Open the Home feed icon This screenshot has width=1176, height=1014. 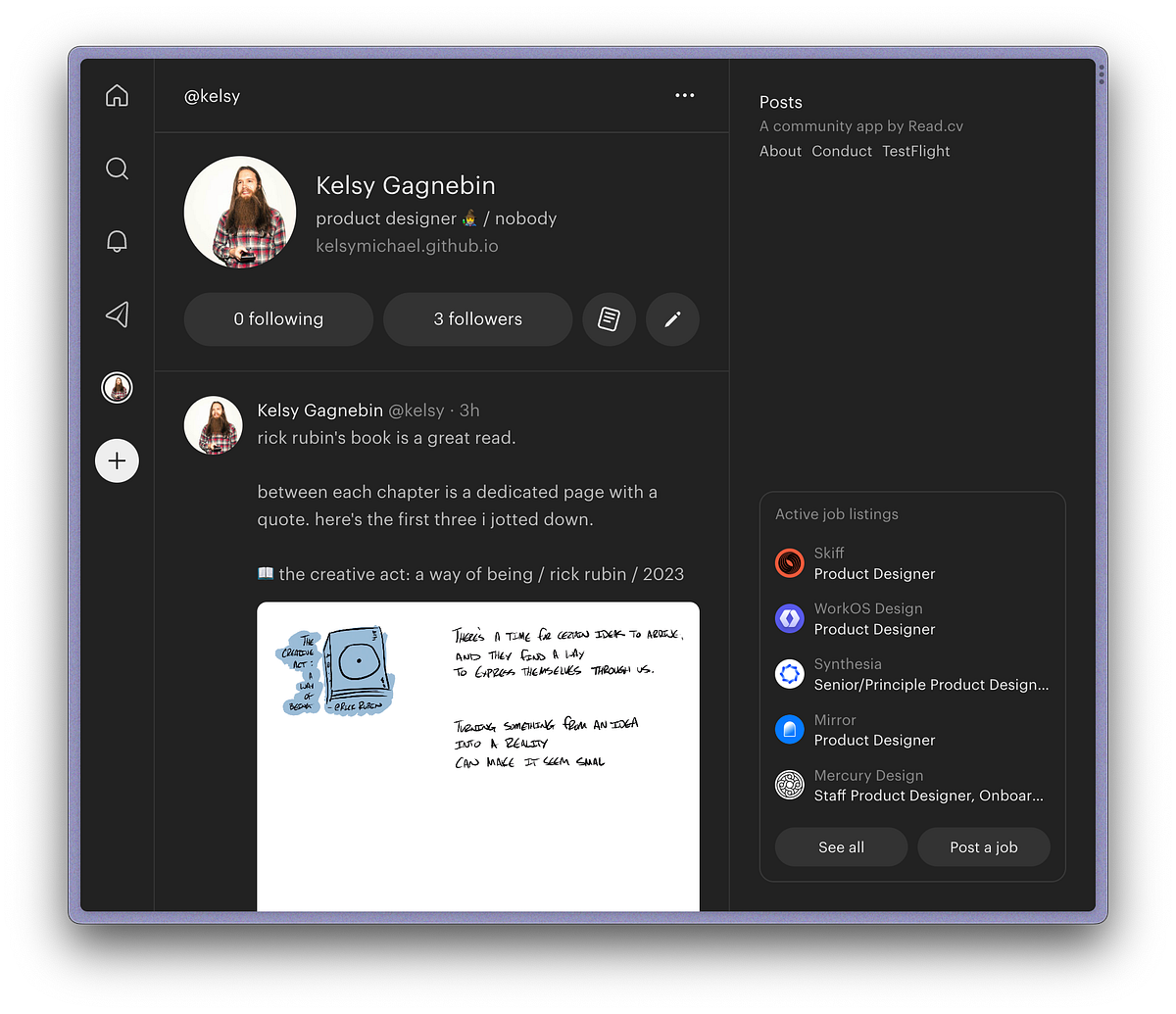(x=117, y=95)
